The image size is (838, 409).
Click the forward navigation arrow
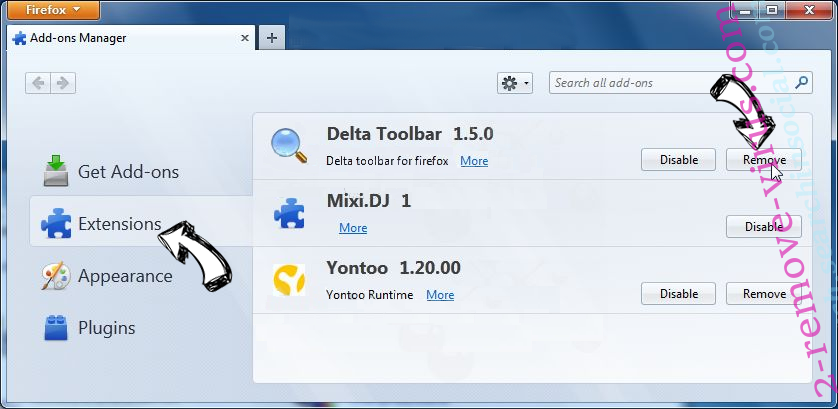[x=63, y=84]
